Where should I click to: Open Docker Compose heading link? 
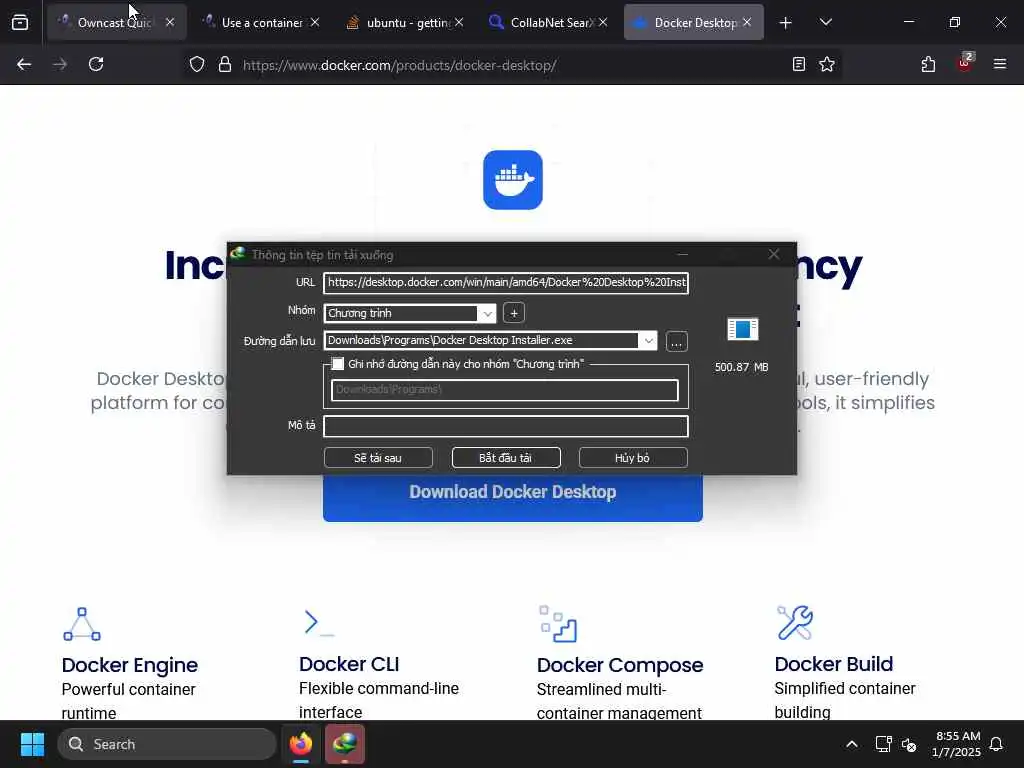(x=620, y=665)
